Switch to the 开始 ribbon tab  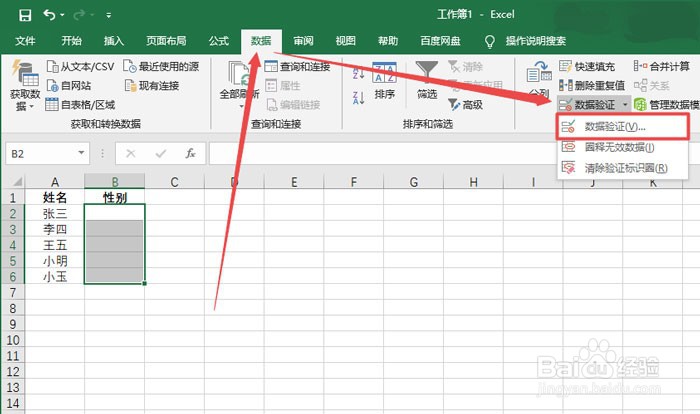[71, 41]
